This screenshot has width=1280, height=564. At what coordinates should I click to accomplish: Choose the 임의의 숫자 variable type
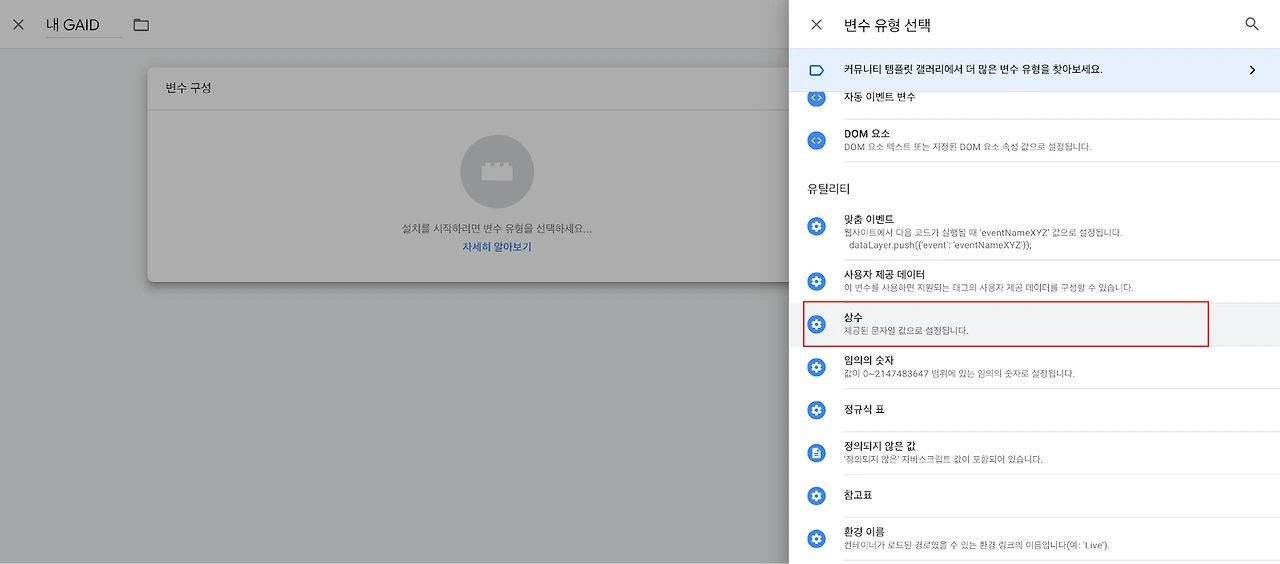tap(1034, 367)
